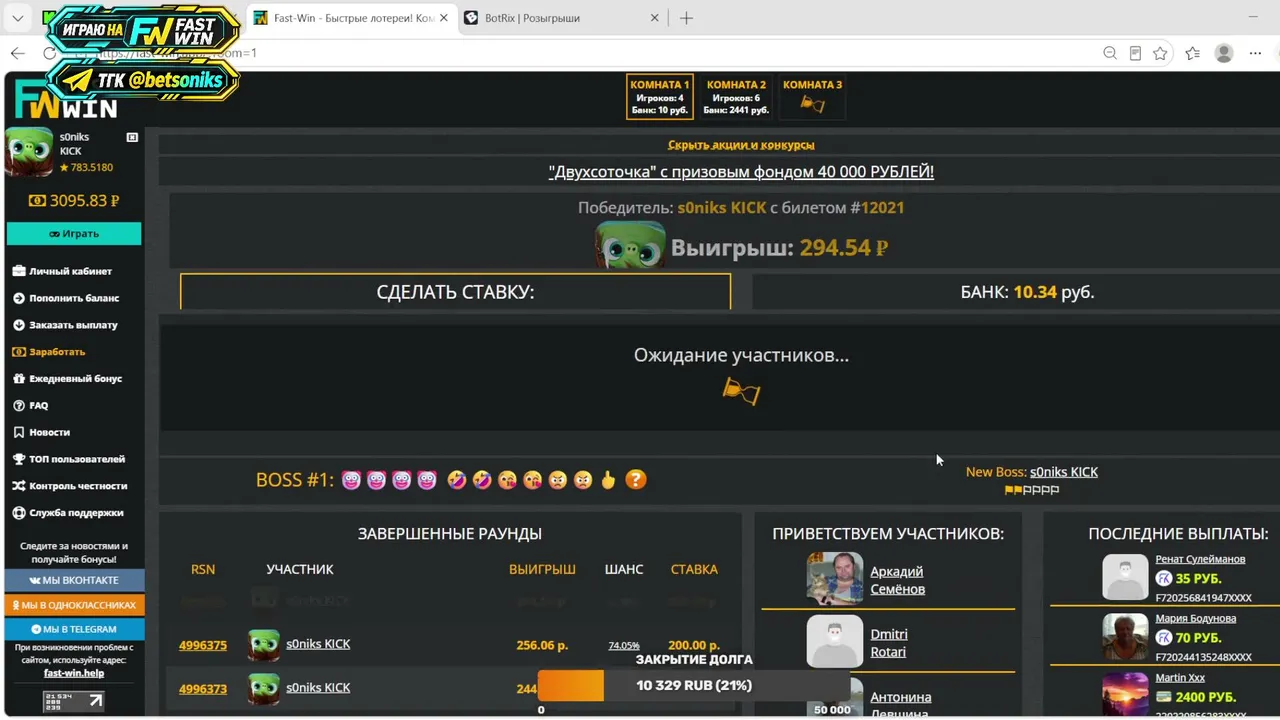Click the ticket number #12021
This screenshot has width=1280, height=720.
(877, 208)
